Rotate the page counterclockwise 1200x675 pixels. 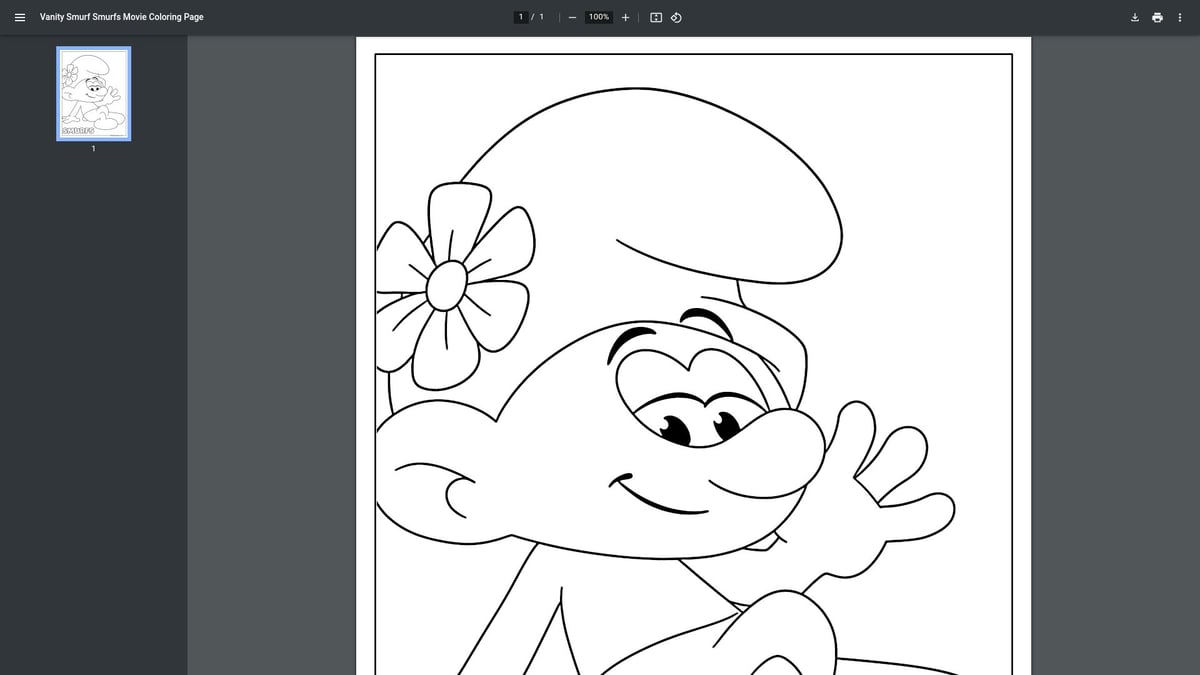click(676, 17)
